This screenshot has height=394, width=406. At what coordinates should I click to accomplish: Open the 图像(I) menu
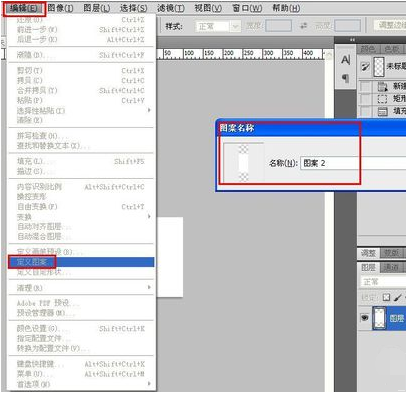point(61,8)
